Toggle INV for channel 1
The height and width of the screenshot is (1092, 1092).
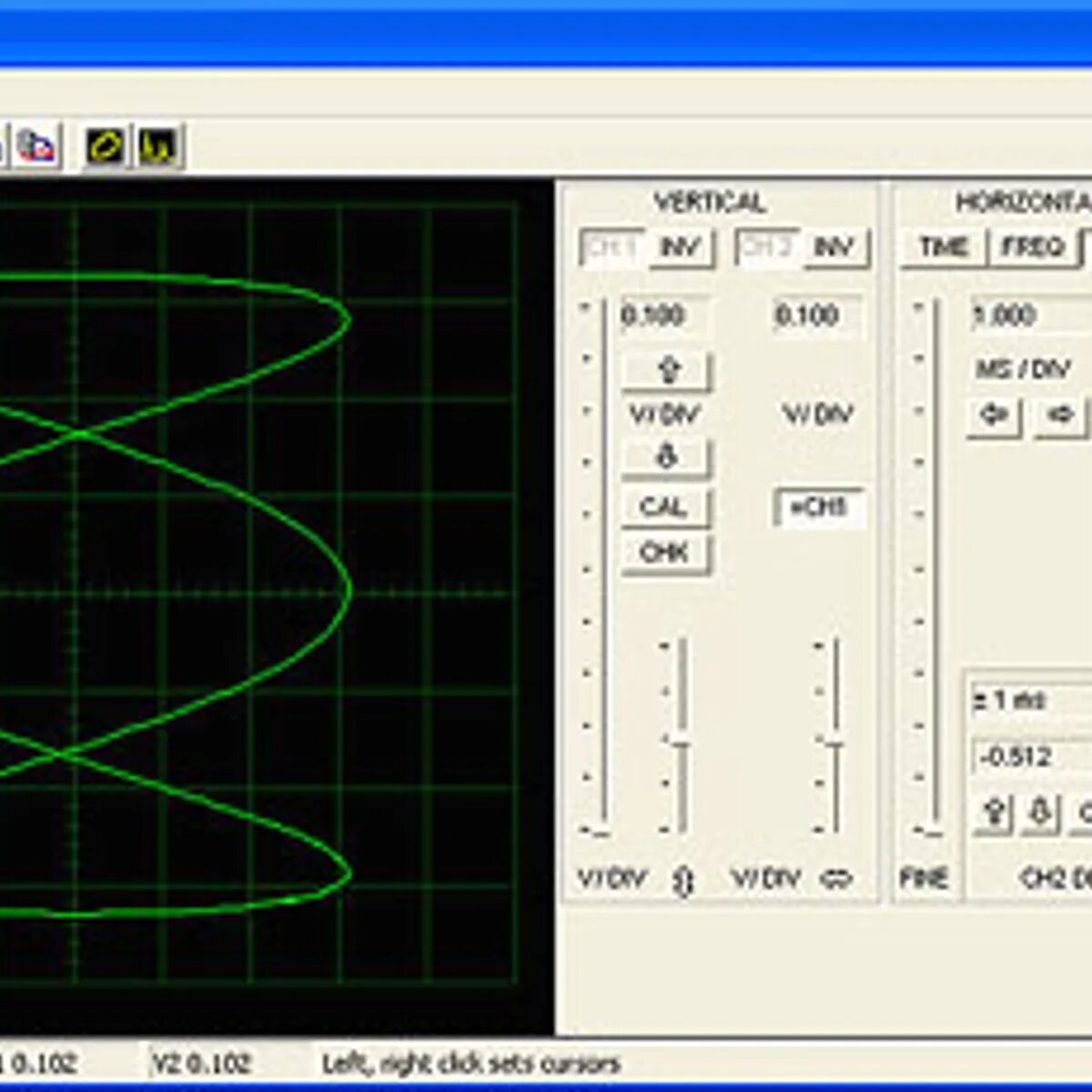tap(681, 248)
